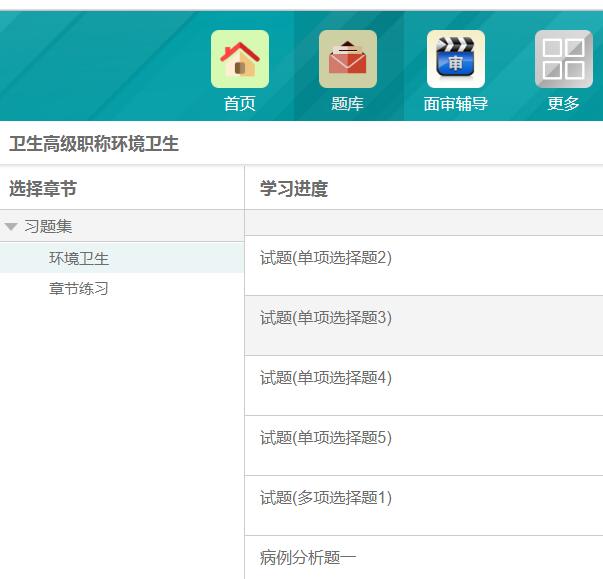Select the 题库 label in the navigation bar

(348, 104)
